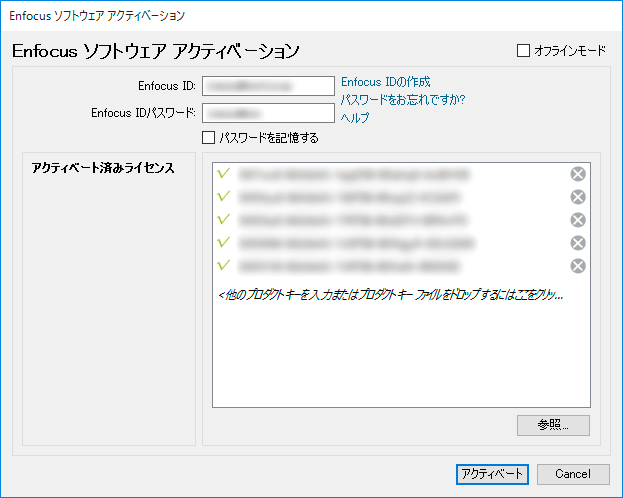Viewport: 623px width, 498px height.
Task: Remove the third activated license with its X icon
Action: (578, 220)
